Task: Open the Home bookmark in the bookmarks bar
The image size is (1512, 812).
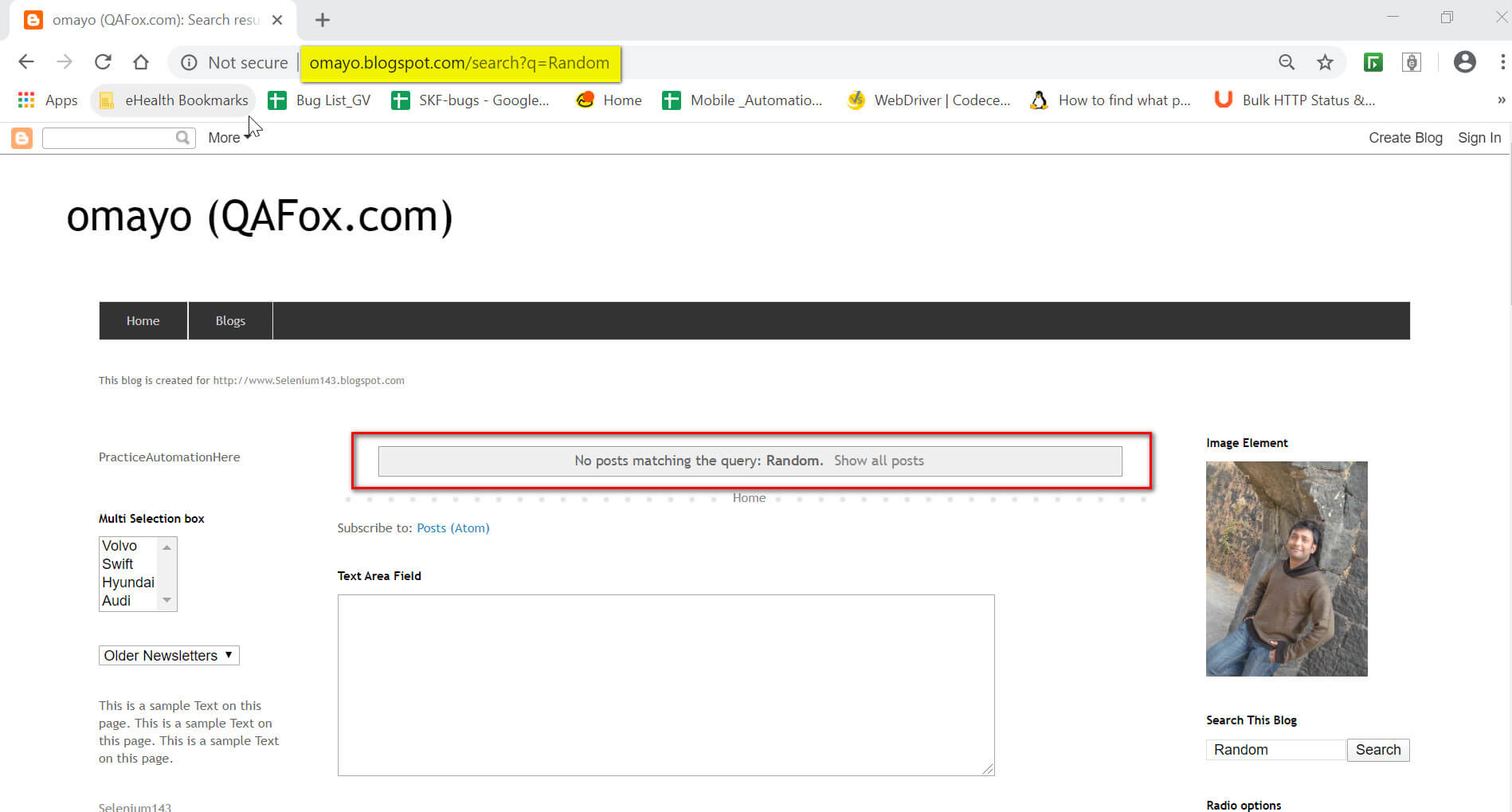Action: tap(609, 100)
